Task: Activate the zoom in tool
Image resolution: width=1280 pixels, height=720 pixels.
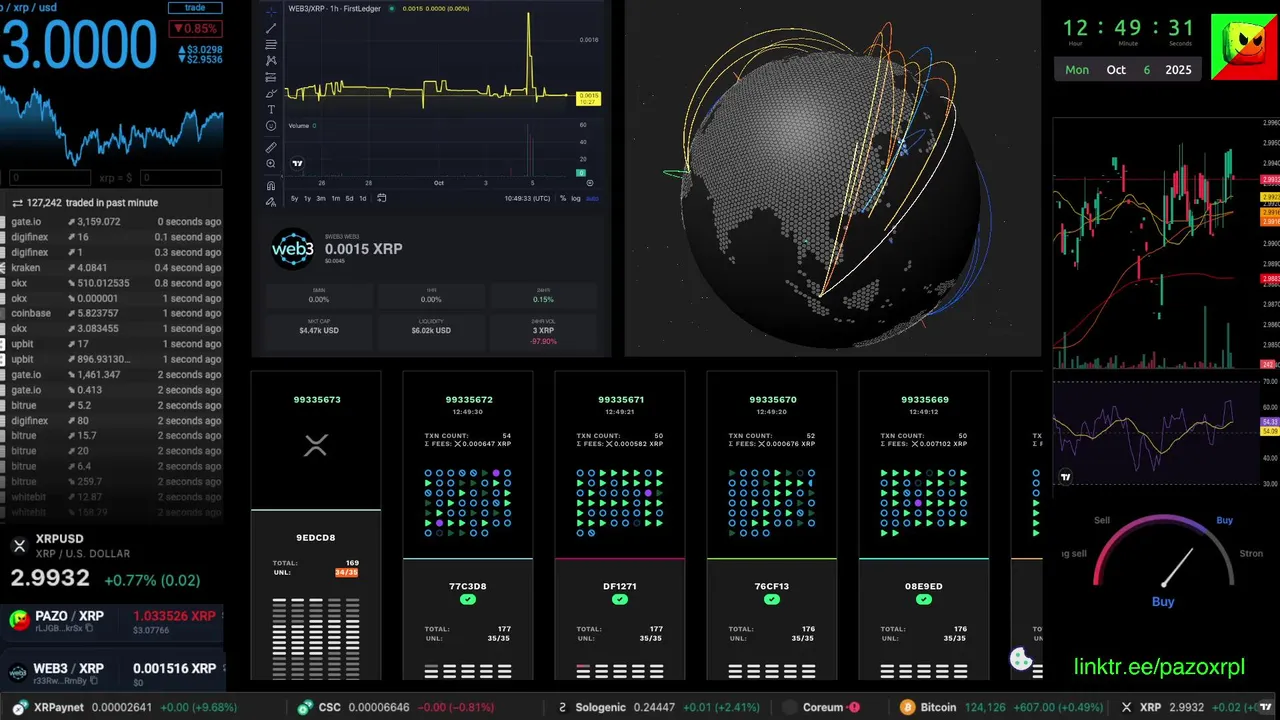Action: point(271,163)
